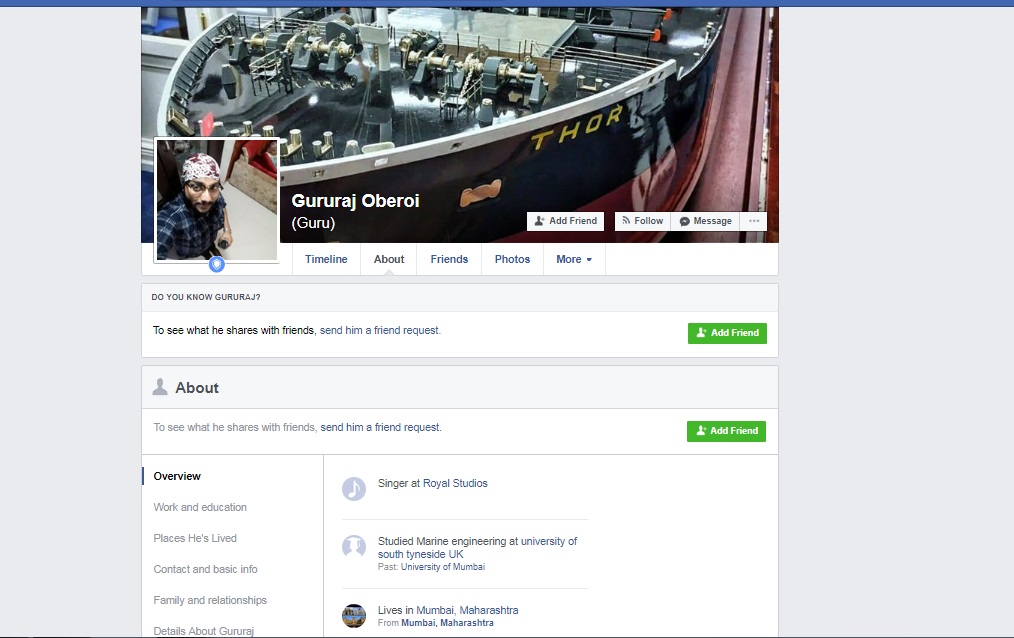Open university of south tyneside UK link
The height and width of the screenshot is (638, 1014).
click(477, 548)
